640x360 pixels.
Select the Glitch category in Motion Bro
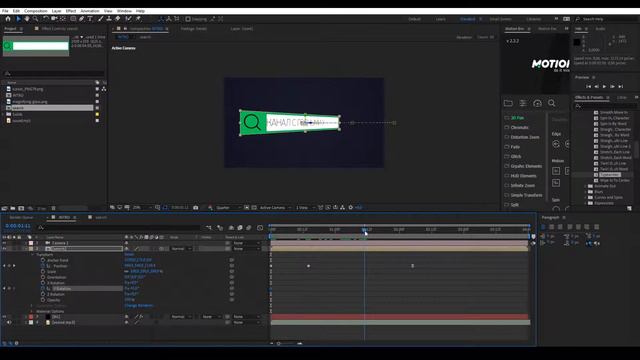516,156
